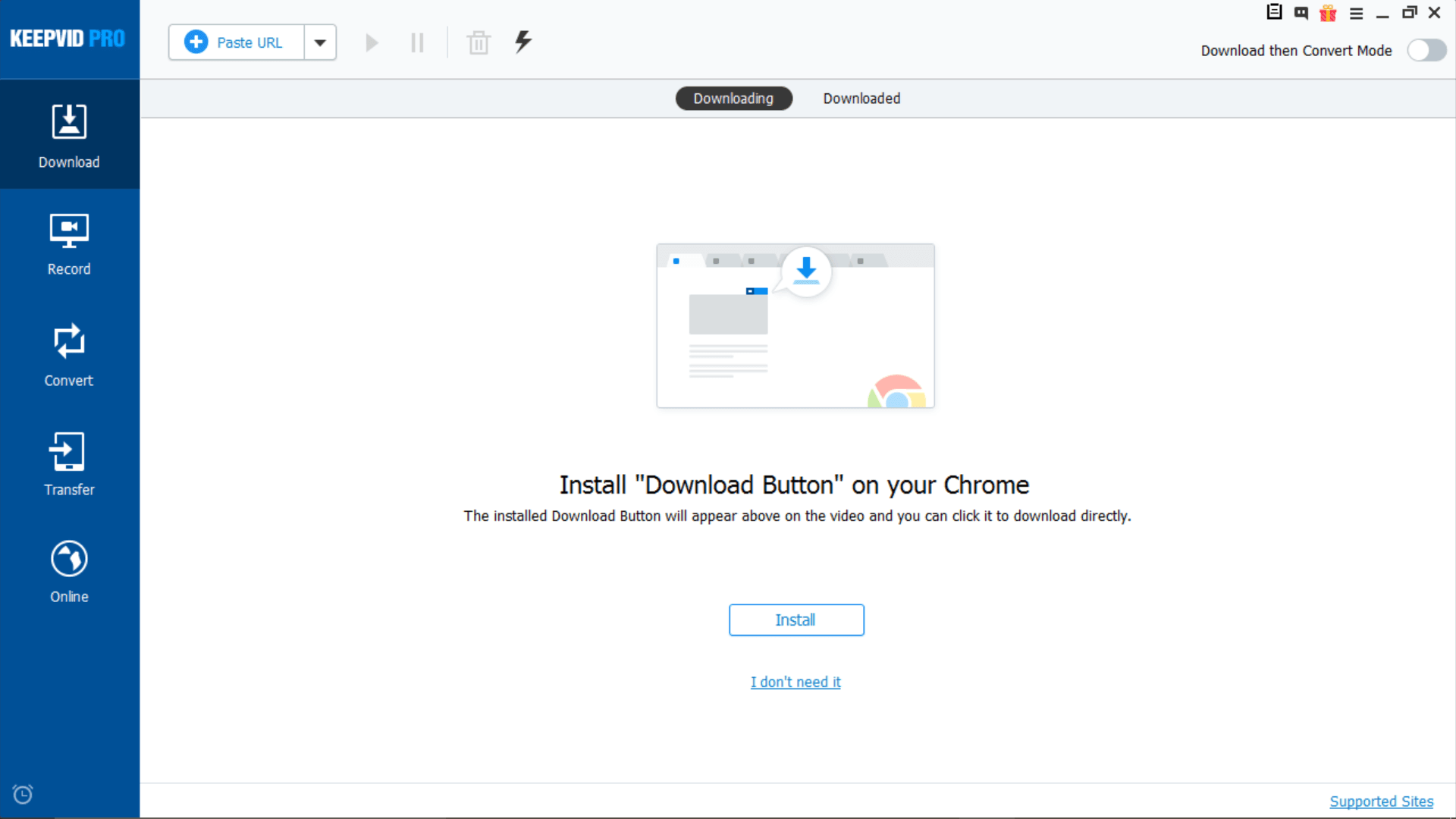The image size is (1456, 819).
Task: Switch to the Downloading tab
Action: pos(733,99)
